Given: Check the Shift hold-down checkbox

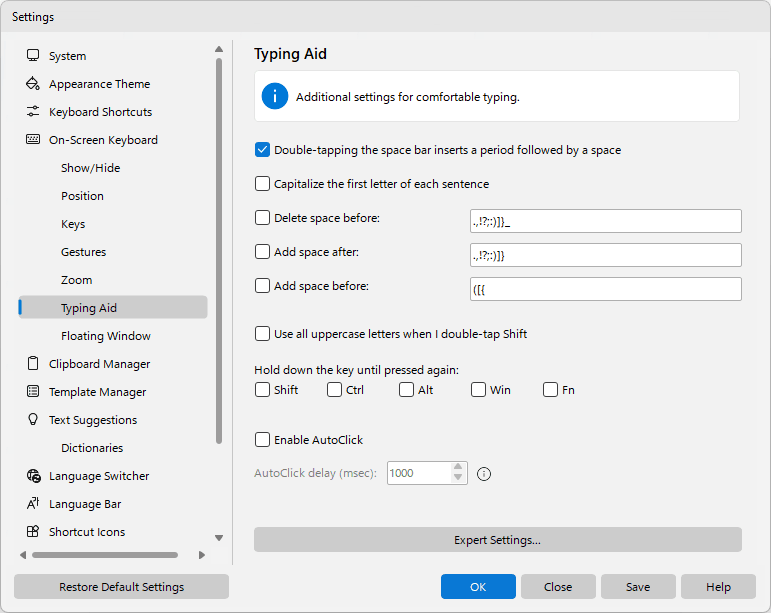Looking at the screenshot, I should [x=263, y=390].
